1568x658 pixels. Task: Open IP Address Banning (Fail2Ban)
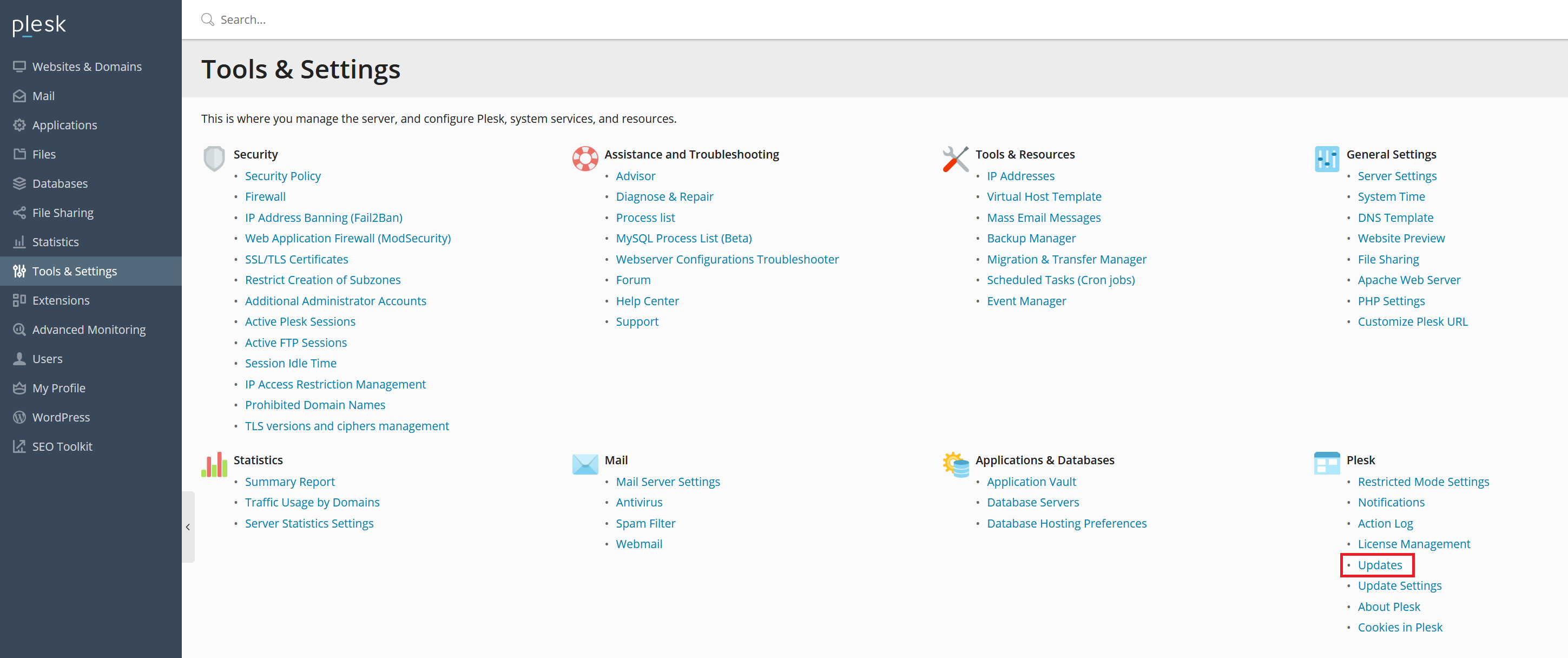click(323, 218)
